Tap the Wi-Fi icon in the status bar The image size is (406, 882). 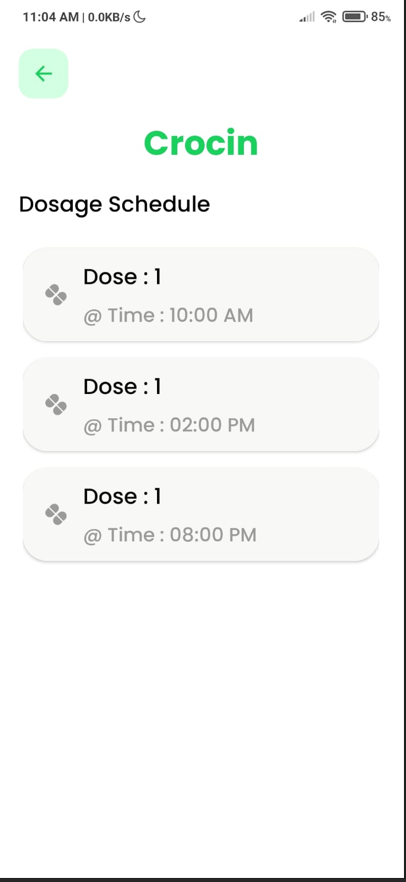328,17
